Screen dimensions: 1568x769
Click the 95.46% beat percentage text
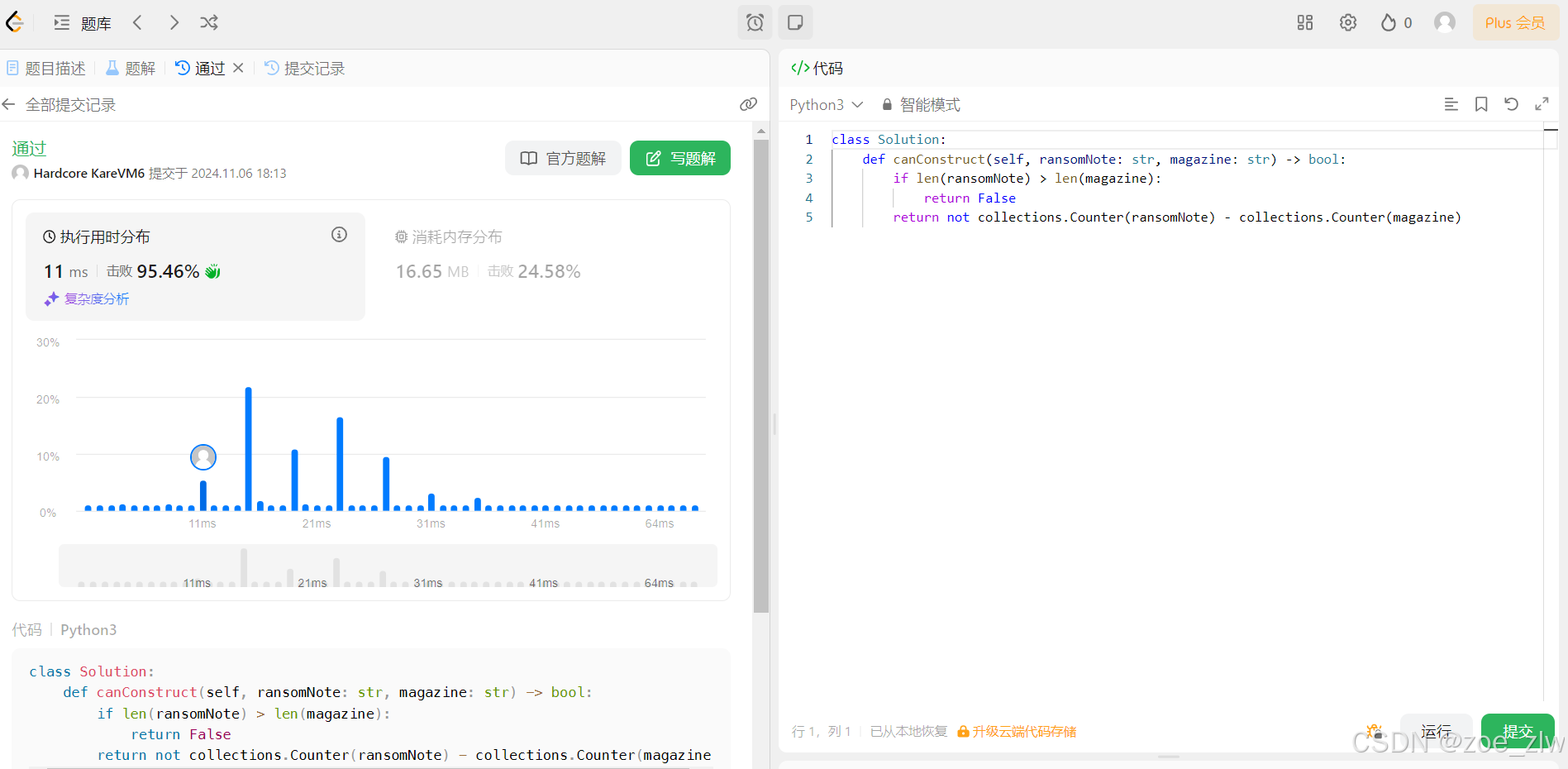point(169,271)
